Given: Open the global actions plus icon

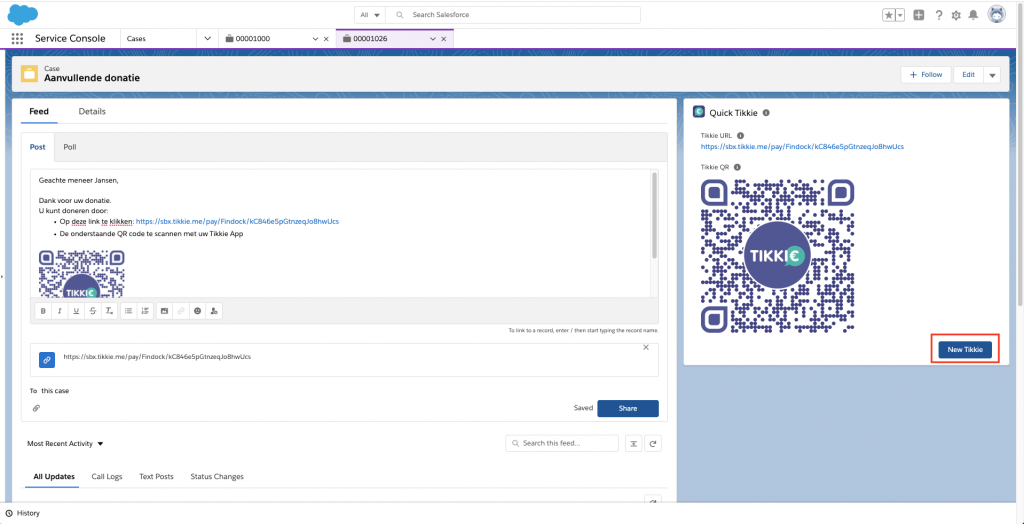Looking at the screenshot, I should click(919, 15).
